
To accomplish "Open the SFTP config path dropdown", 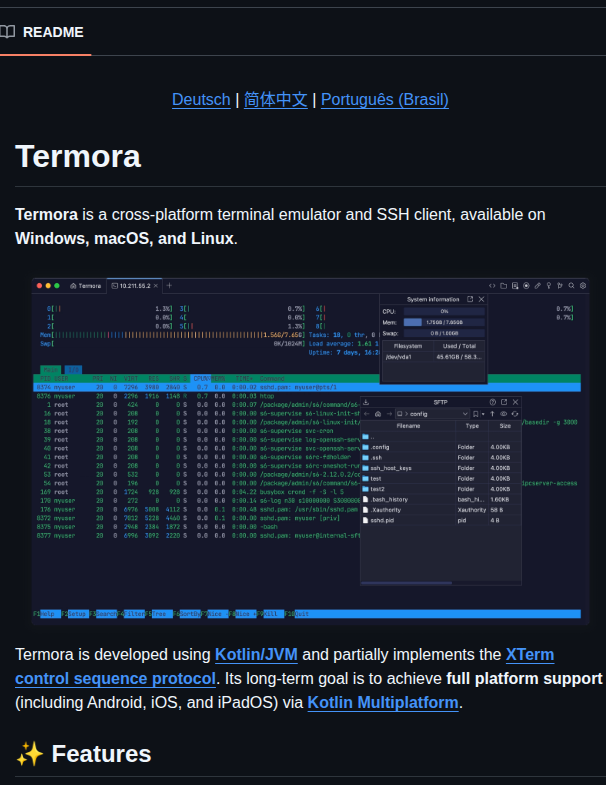I will pyautogui.click(x=465, y=414).
